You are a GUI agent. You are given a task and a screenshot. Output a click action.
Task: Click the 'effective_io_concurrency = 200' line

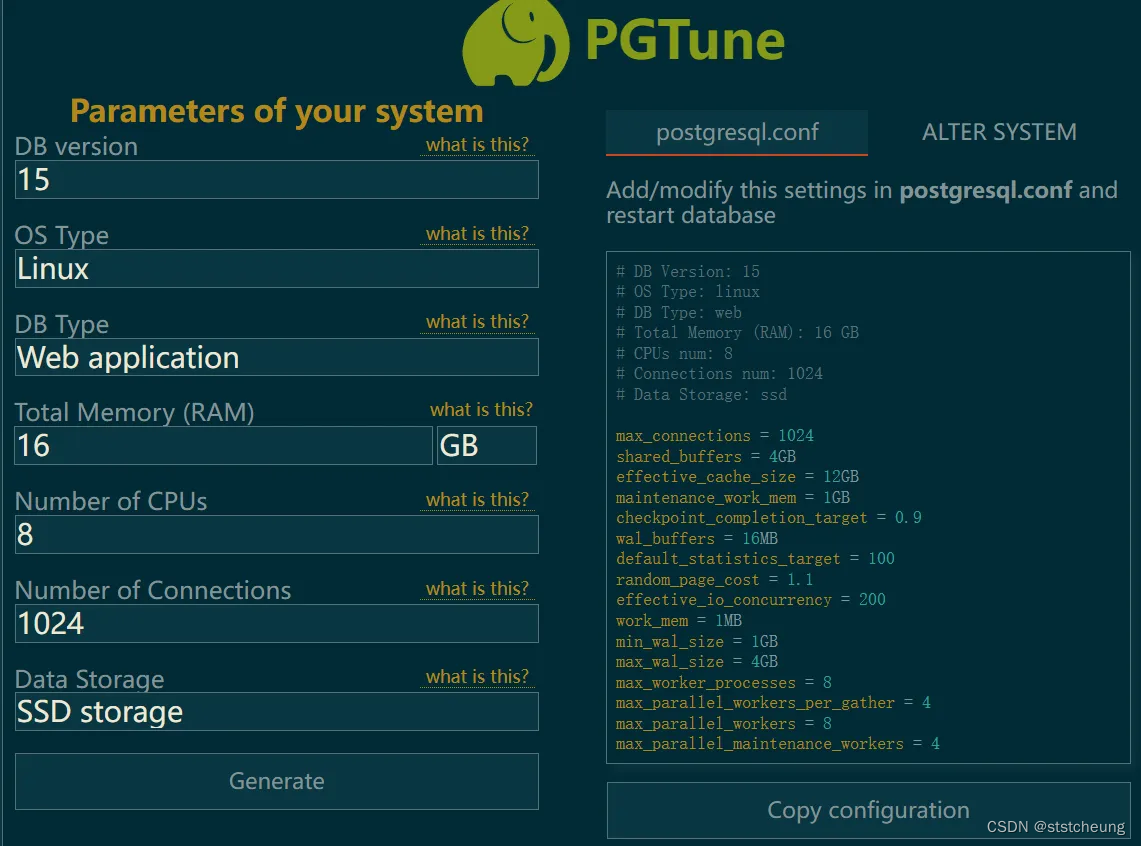click(x=751, y=600)
